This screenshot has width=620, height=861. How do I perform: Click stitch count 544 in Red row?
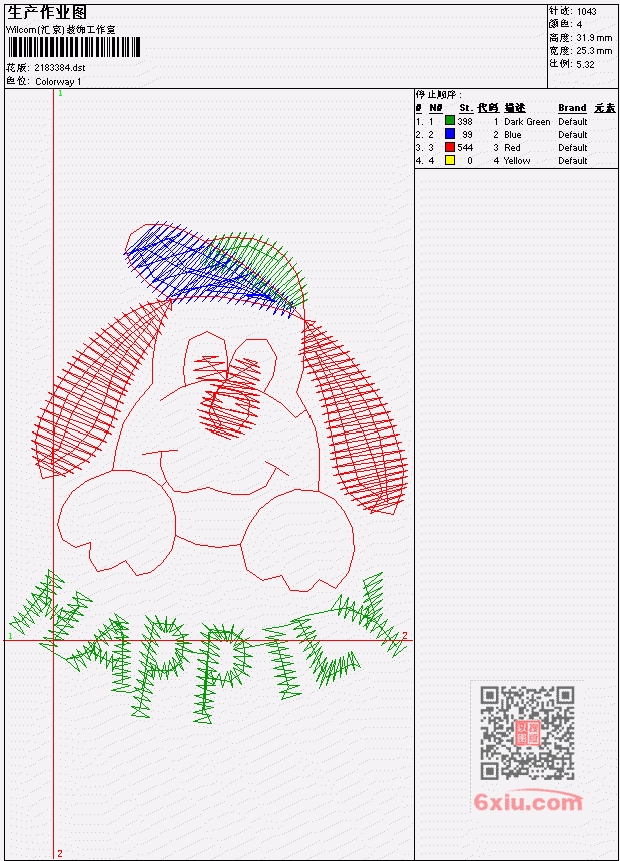[x=465, y=148]
